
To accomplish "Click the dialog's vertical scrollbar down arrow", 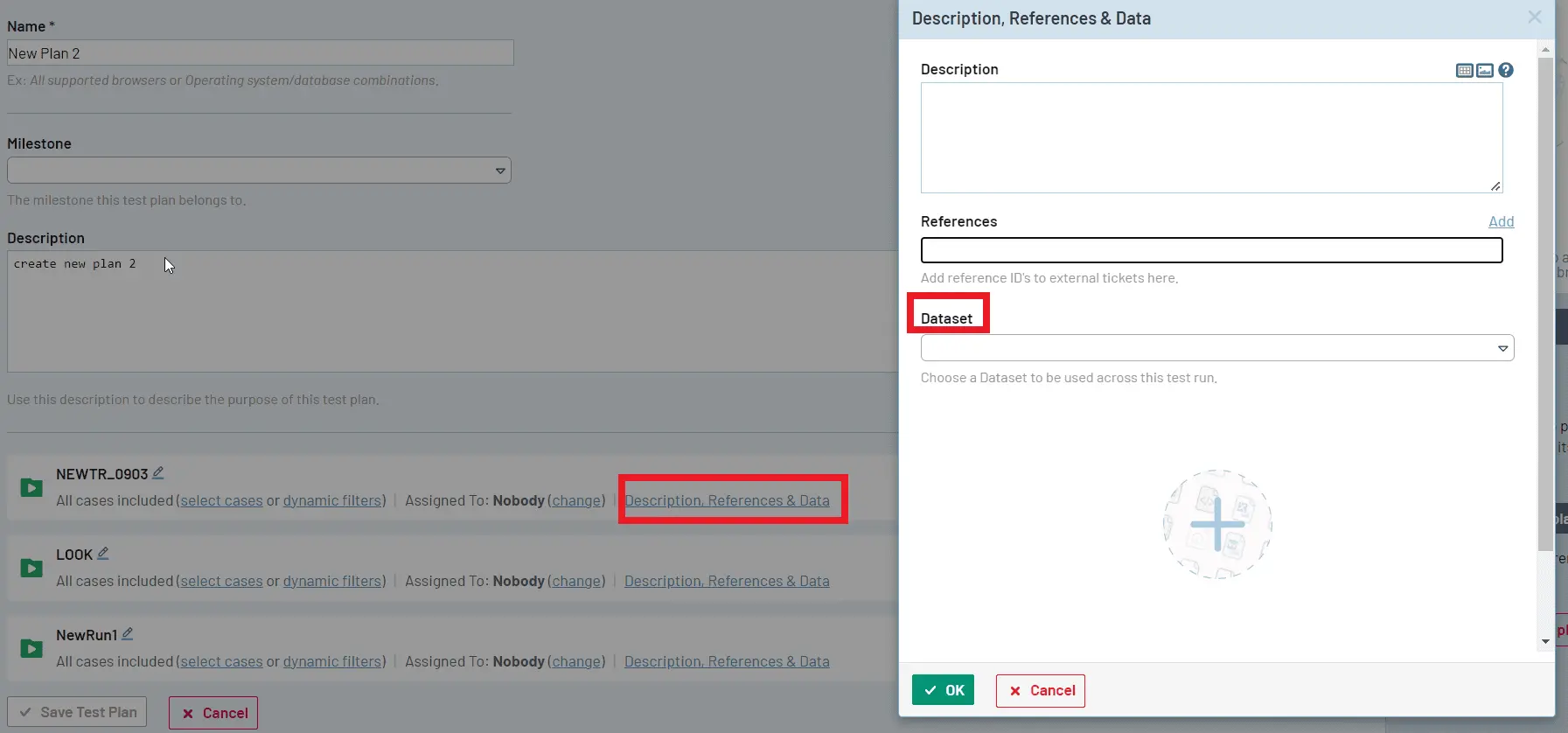I will pyautogui.click(x=1545, y=641).
